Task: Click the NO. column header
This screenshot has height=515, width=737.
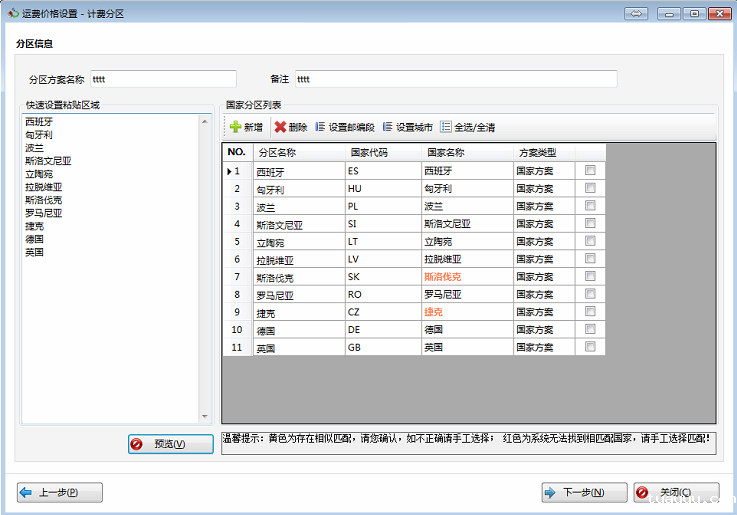Action: pyautogui.click(x=238, y=152)
